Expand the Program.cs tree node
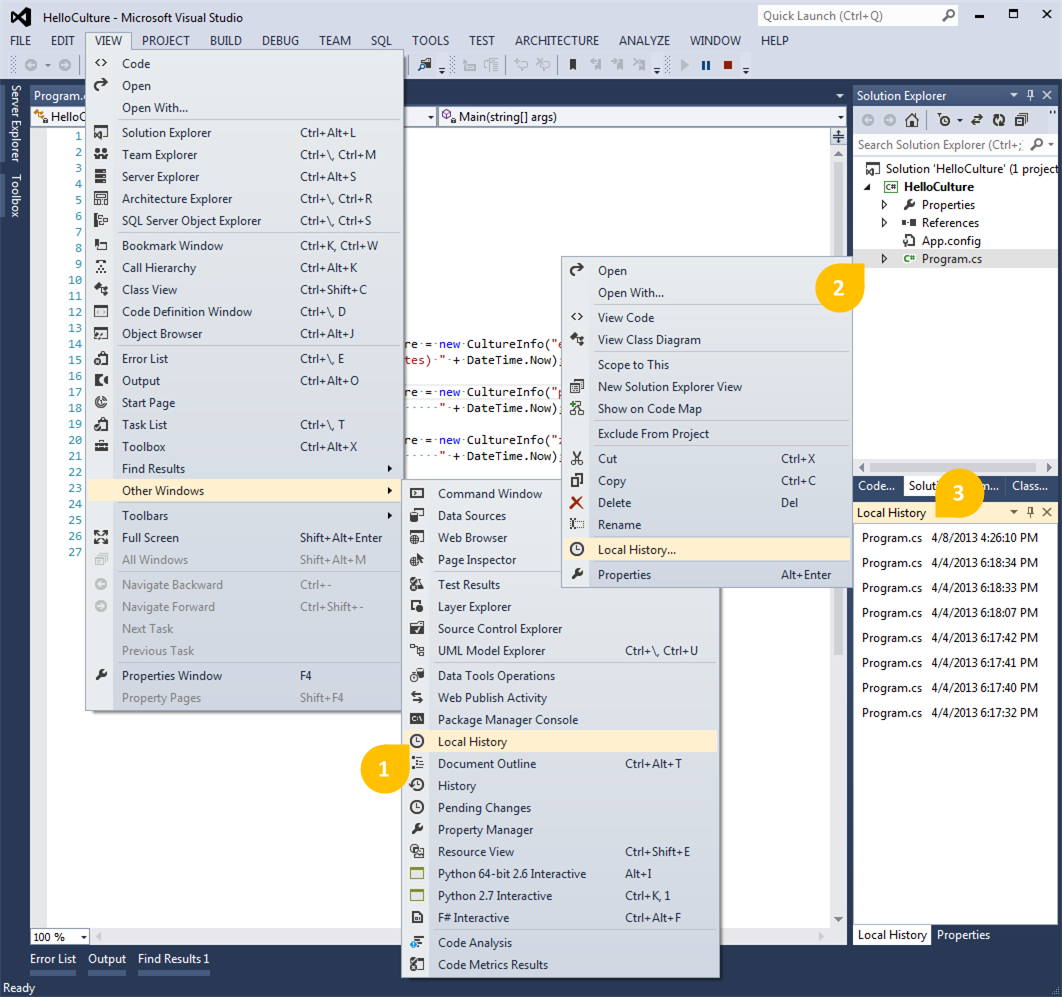The width and height of the screenshot is (1062, 997). pyautogui.click(x=884, y=258)
